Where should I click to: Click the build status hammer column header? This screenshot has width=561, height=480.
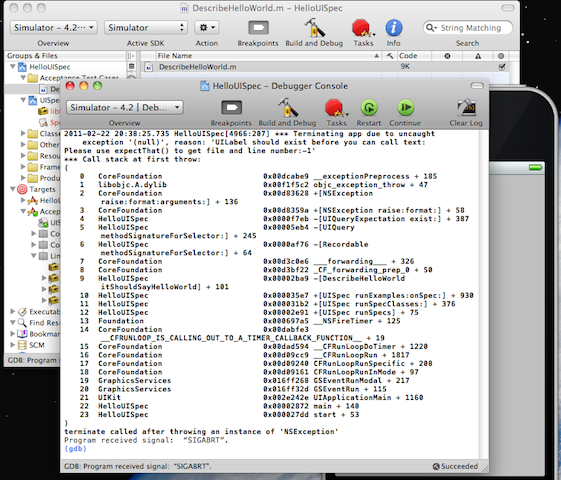pyautogui.click(x=390, y=56)
